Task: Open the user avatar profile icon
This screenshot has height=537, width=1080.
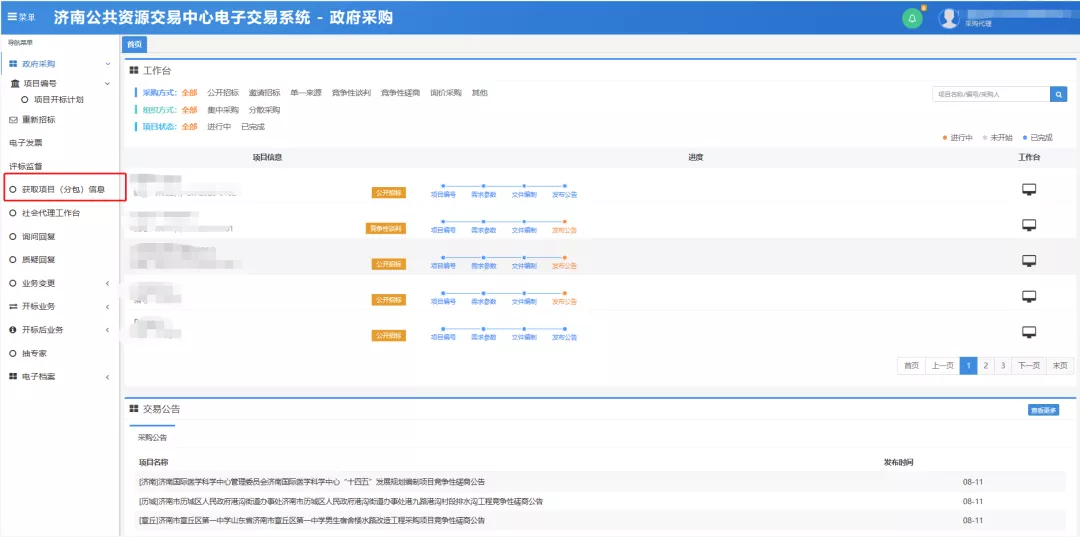Action: coord(948,18)
